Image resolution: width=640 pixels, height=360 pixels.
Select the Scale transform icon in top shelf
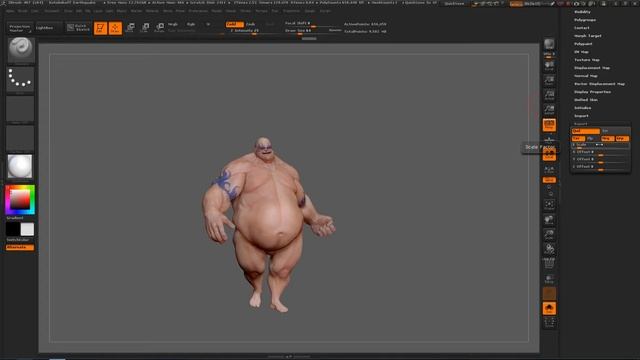tap(145, 28)
